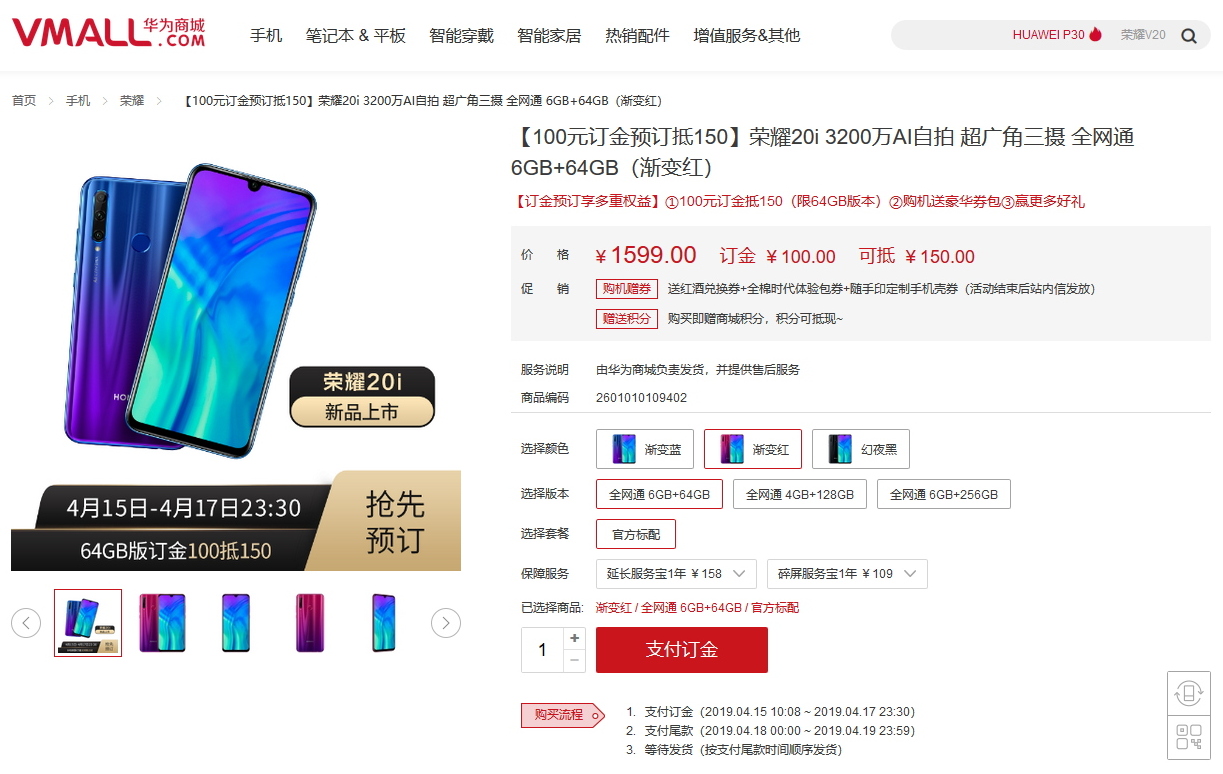Open the QR code scan icon
1223x774 pixels.
[1188, 738]
